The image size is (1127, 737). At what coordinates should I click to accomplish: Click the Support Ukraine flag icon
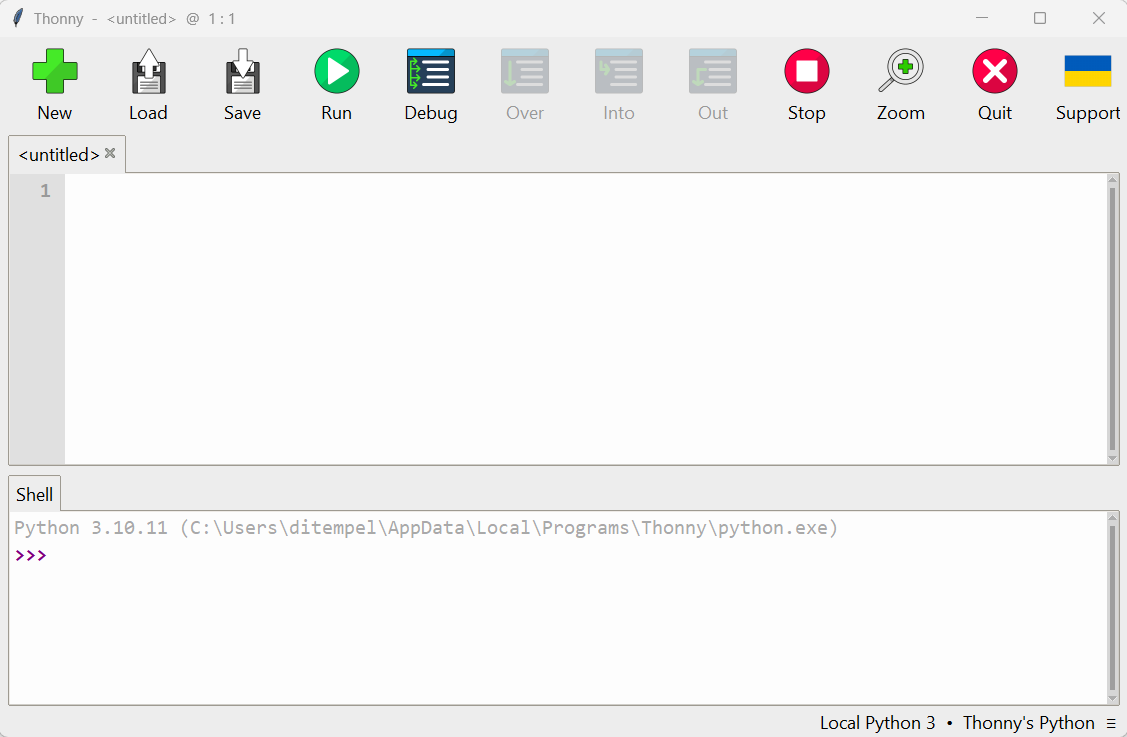(1087, 73)
